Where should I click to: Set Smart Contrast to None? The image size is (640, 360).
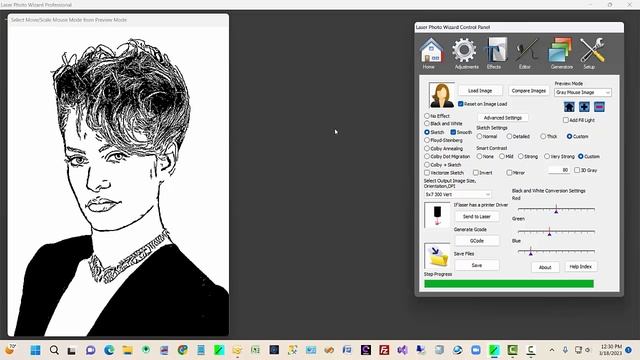(x=480, y=156)
